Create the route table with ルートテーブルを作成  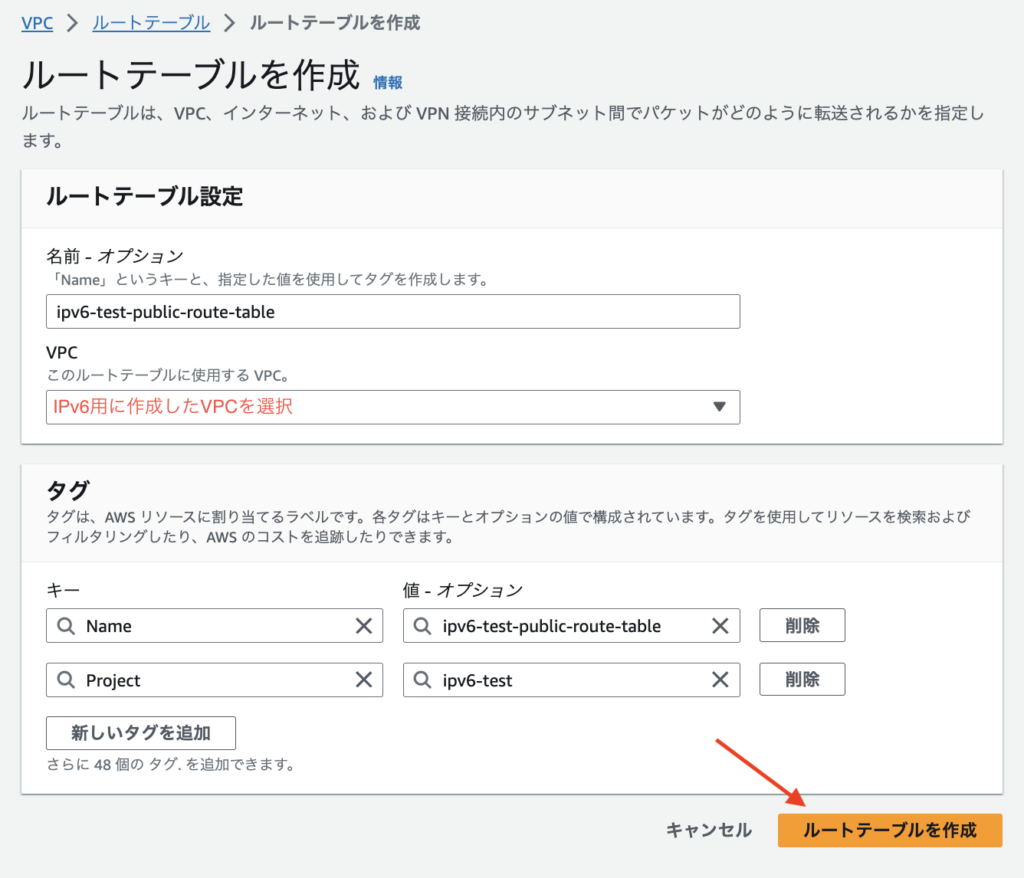coord(889,830)
